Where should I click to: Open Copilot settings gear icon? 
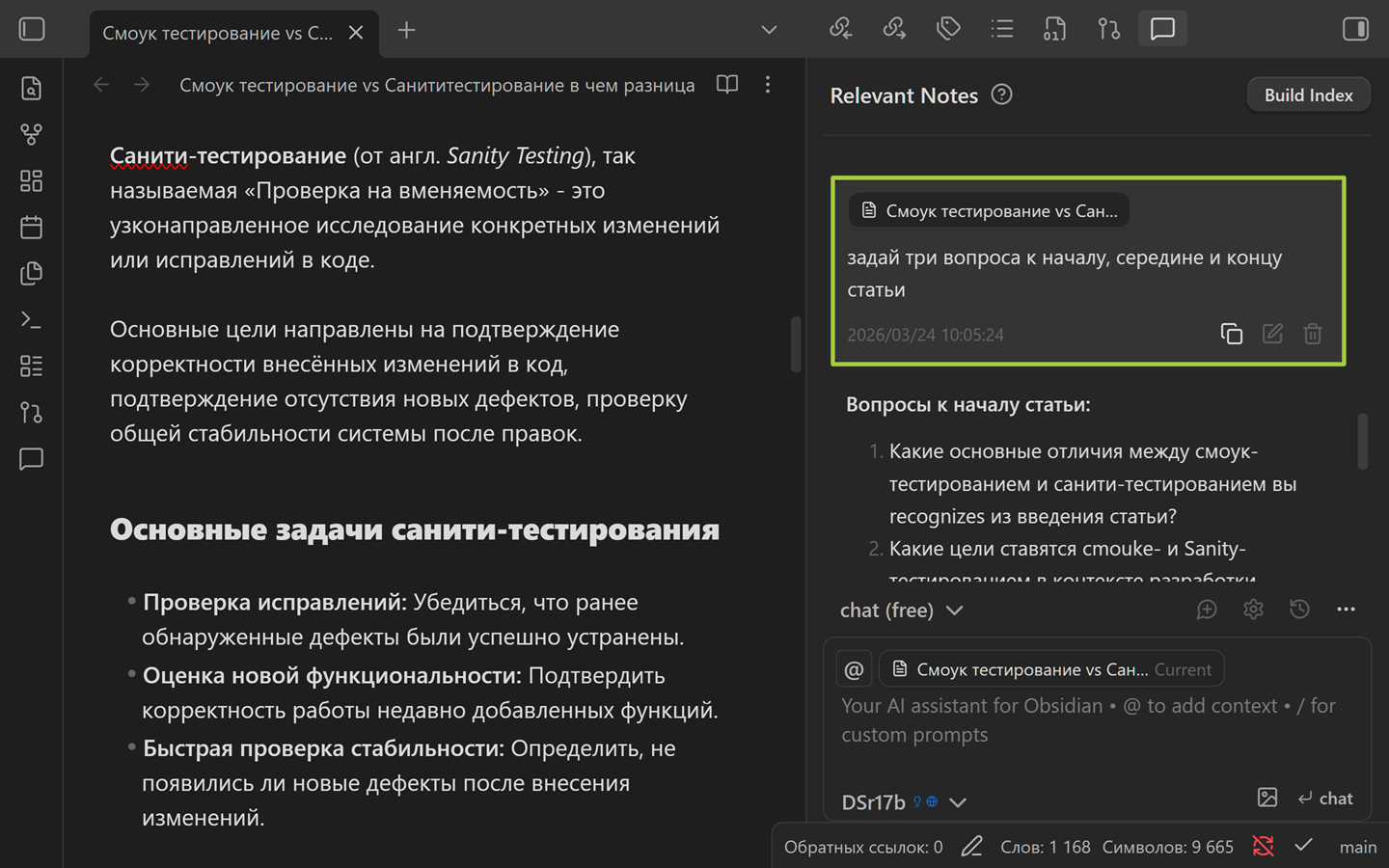[x=1253, y=610]
